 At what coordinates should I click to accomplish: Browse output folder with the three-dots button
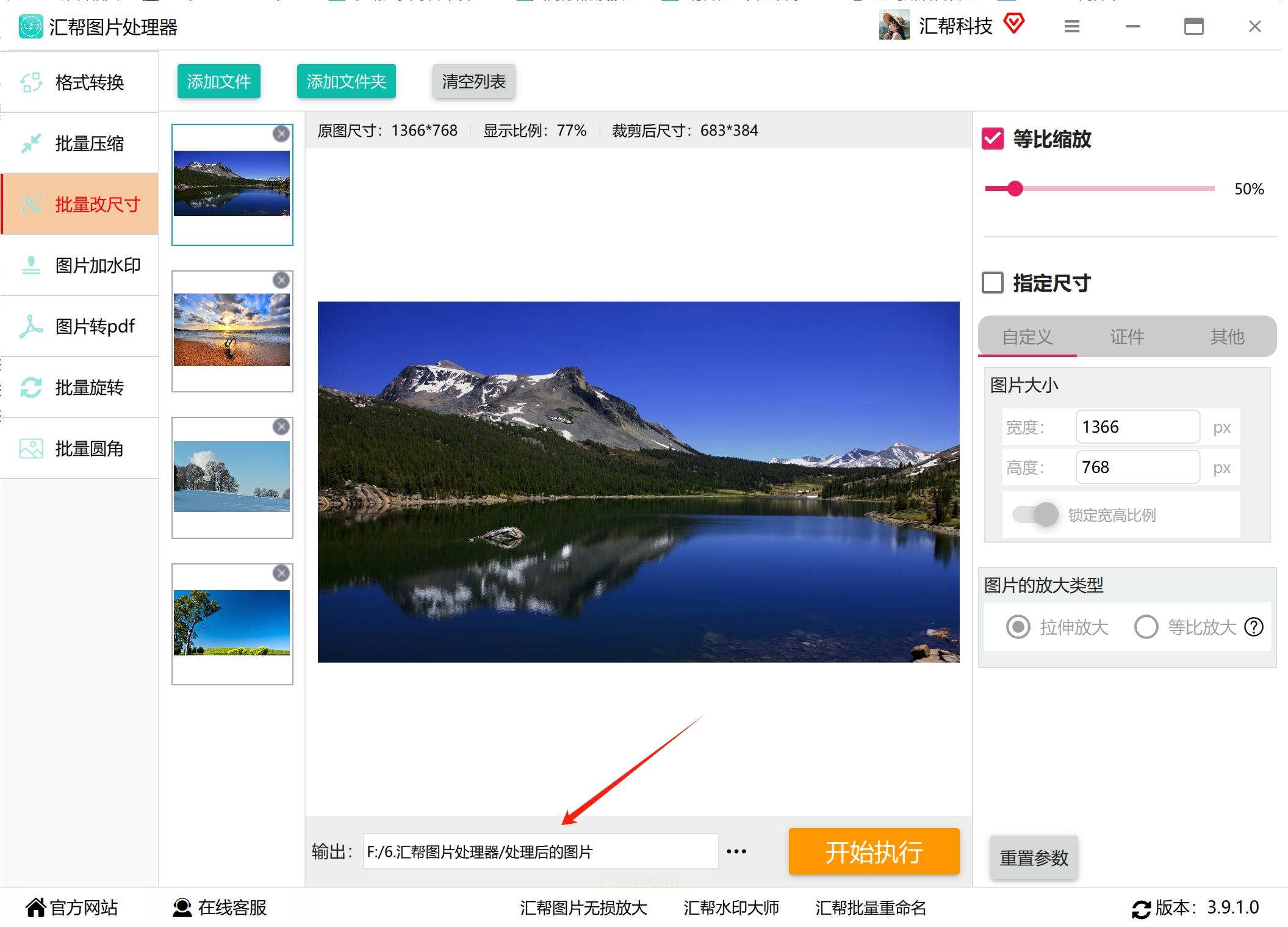pos(736,851)
